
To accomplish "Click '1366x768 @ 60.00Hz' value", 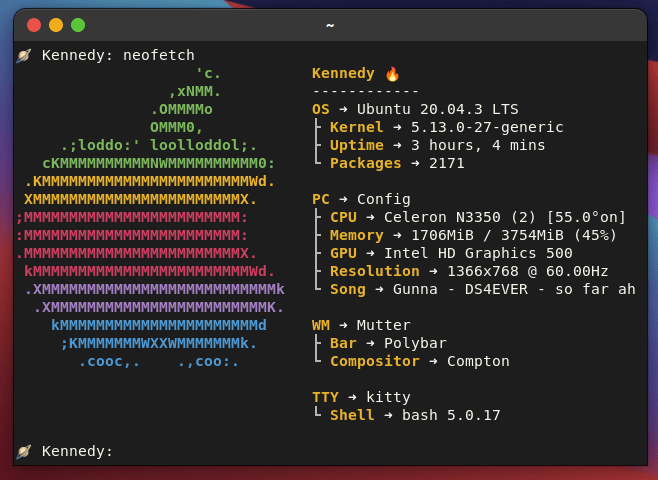I will (x=527, y=271).
